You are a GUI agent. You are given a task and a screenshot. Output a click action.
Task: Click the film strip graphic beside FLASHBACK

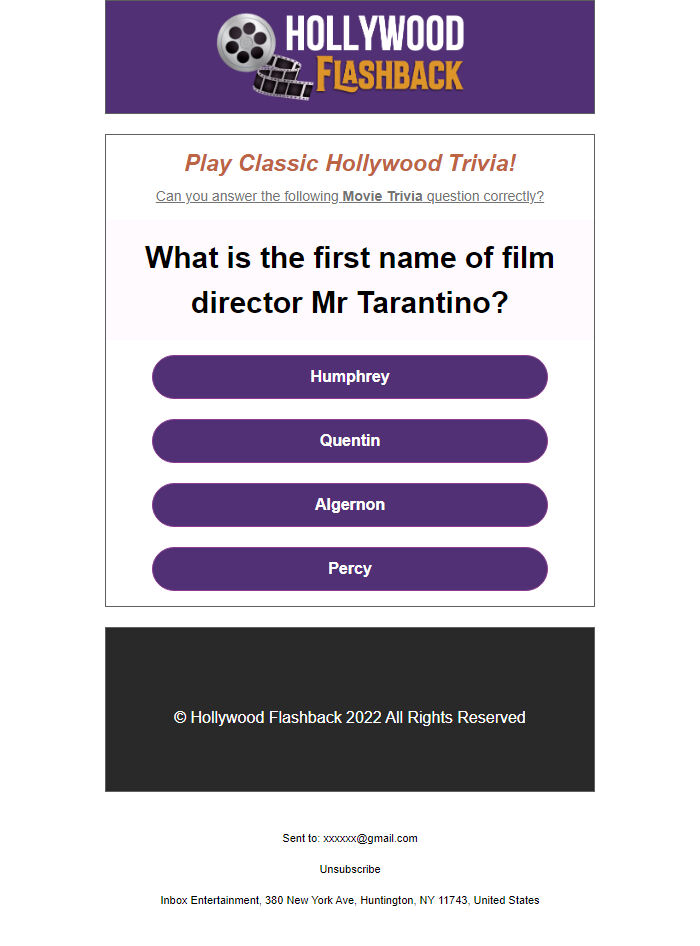click(x=285, y=80)
